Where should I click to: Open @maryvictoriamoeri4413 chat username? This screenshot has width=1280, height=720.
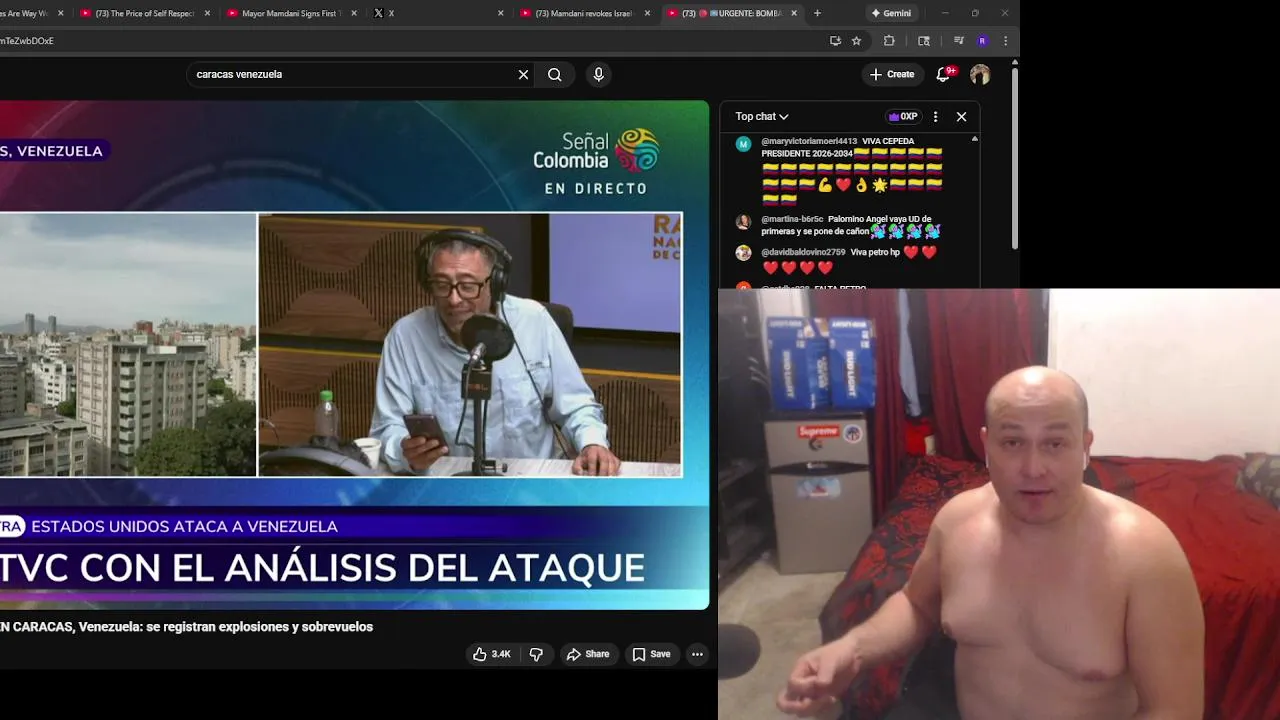pyautogui.click(x=809, y=142)
